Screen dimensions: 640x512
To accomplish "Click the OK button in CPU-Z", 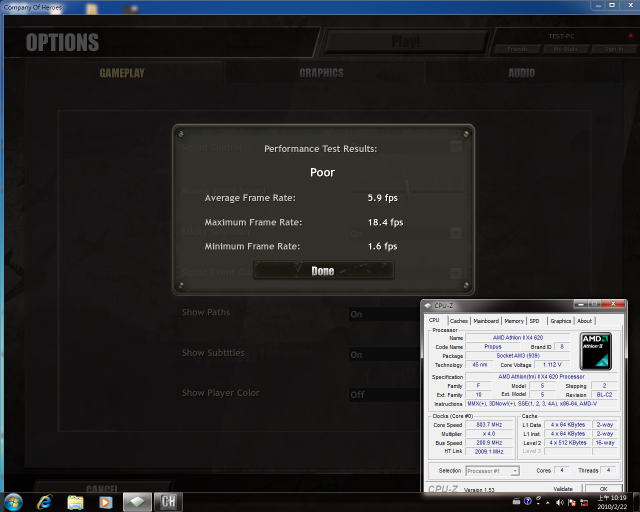I will point(603,489).
